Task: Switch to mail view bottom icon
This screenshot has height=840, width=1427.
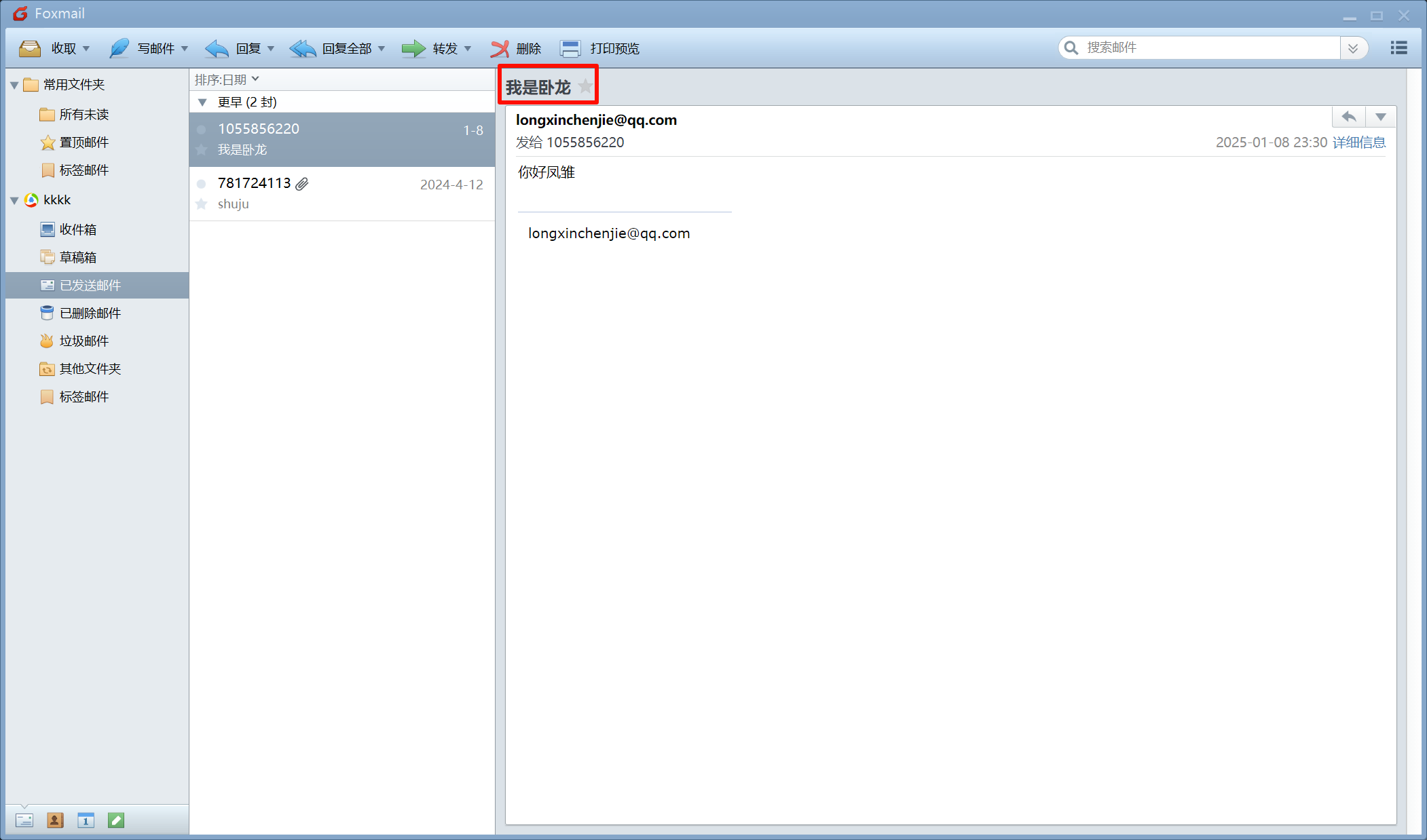Action: (x=24, y=820)
